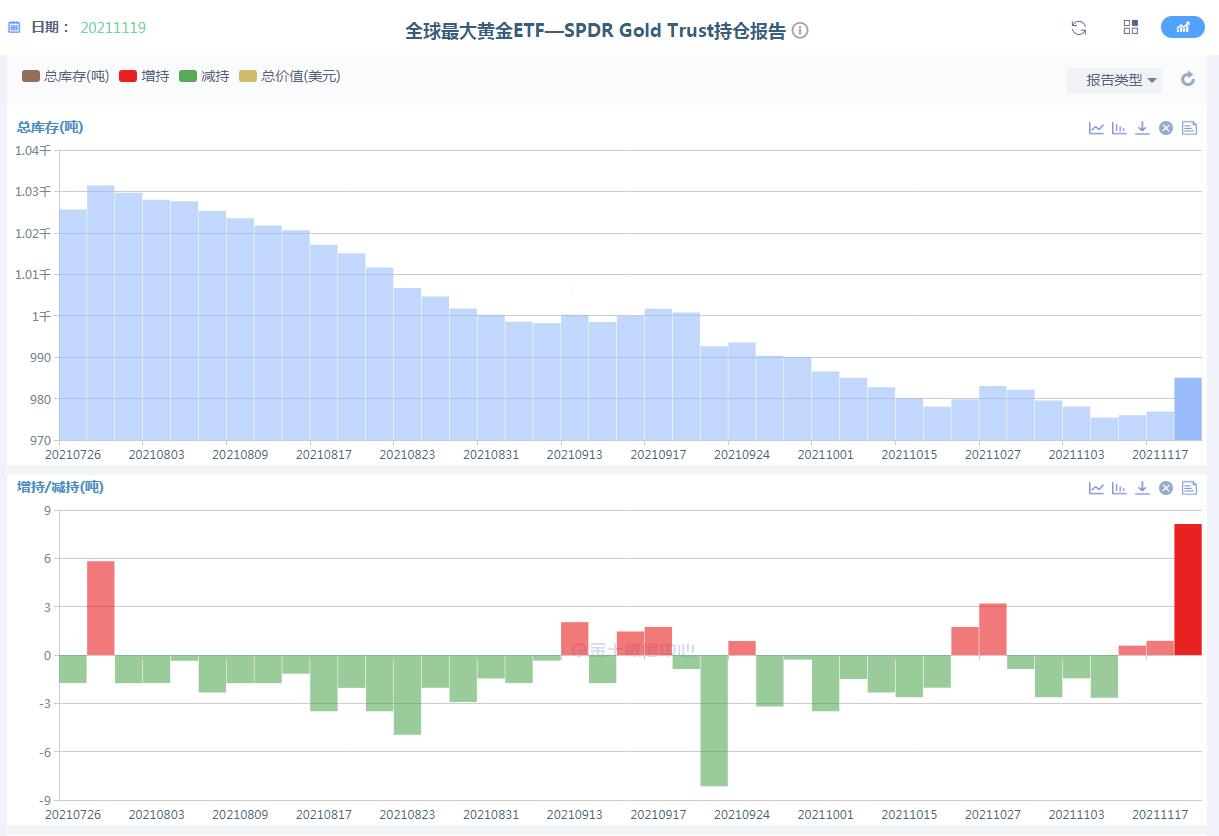Click the 990 y-axis label
The width and height of the screenshot is (1219, 836).
pos(39,357)
